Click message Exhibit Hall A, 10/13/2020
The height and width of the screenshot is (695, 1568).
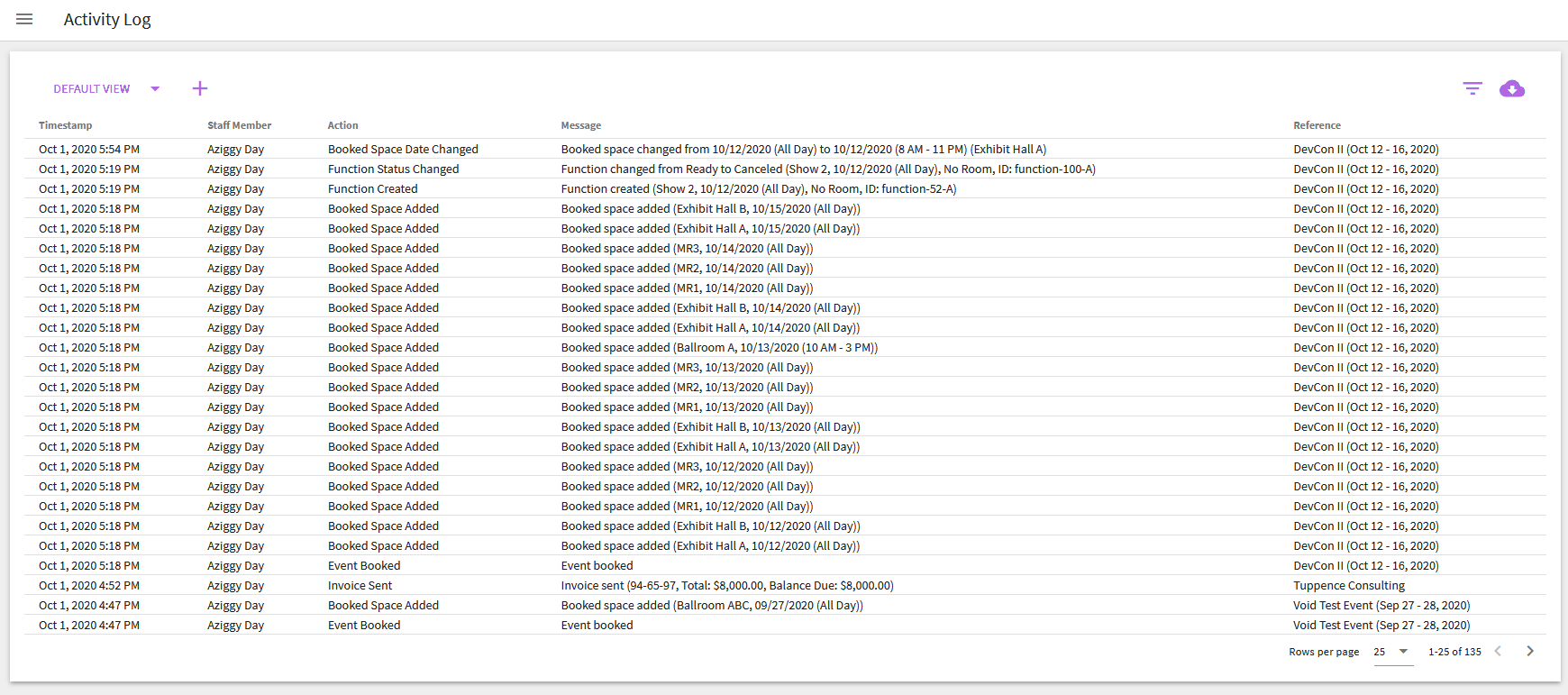pyautogui.click(x=711, y=446)
